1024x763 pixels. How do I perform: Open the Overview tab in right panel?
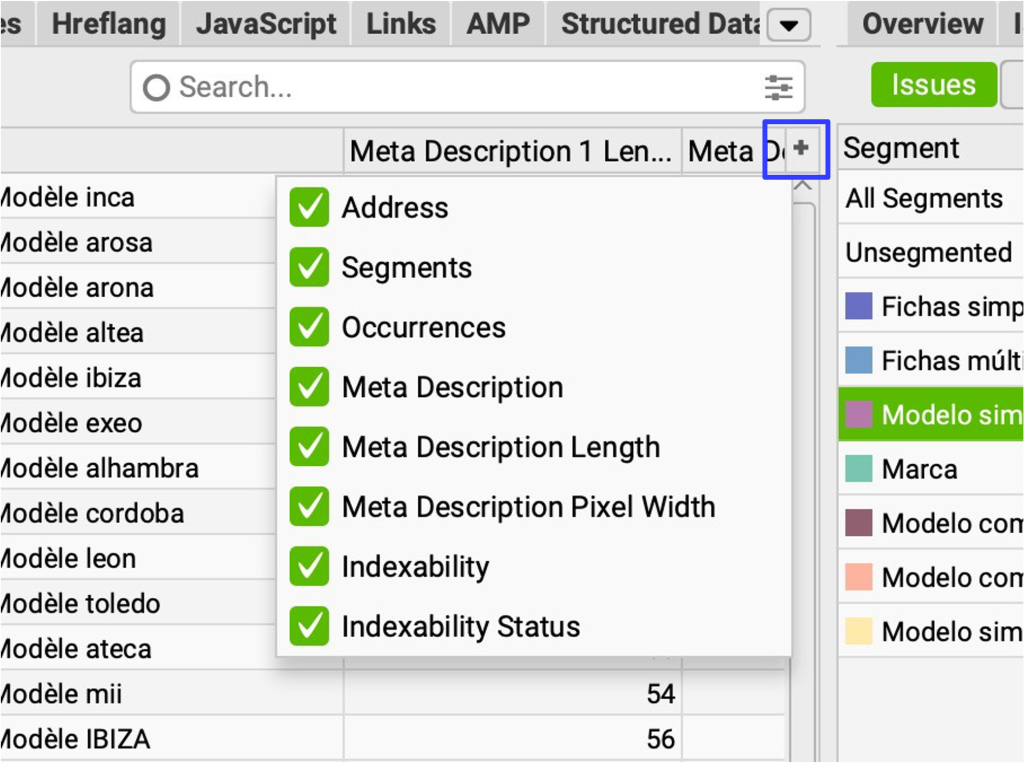[x=922, y=24]
